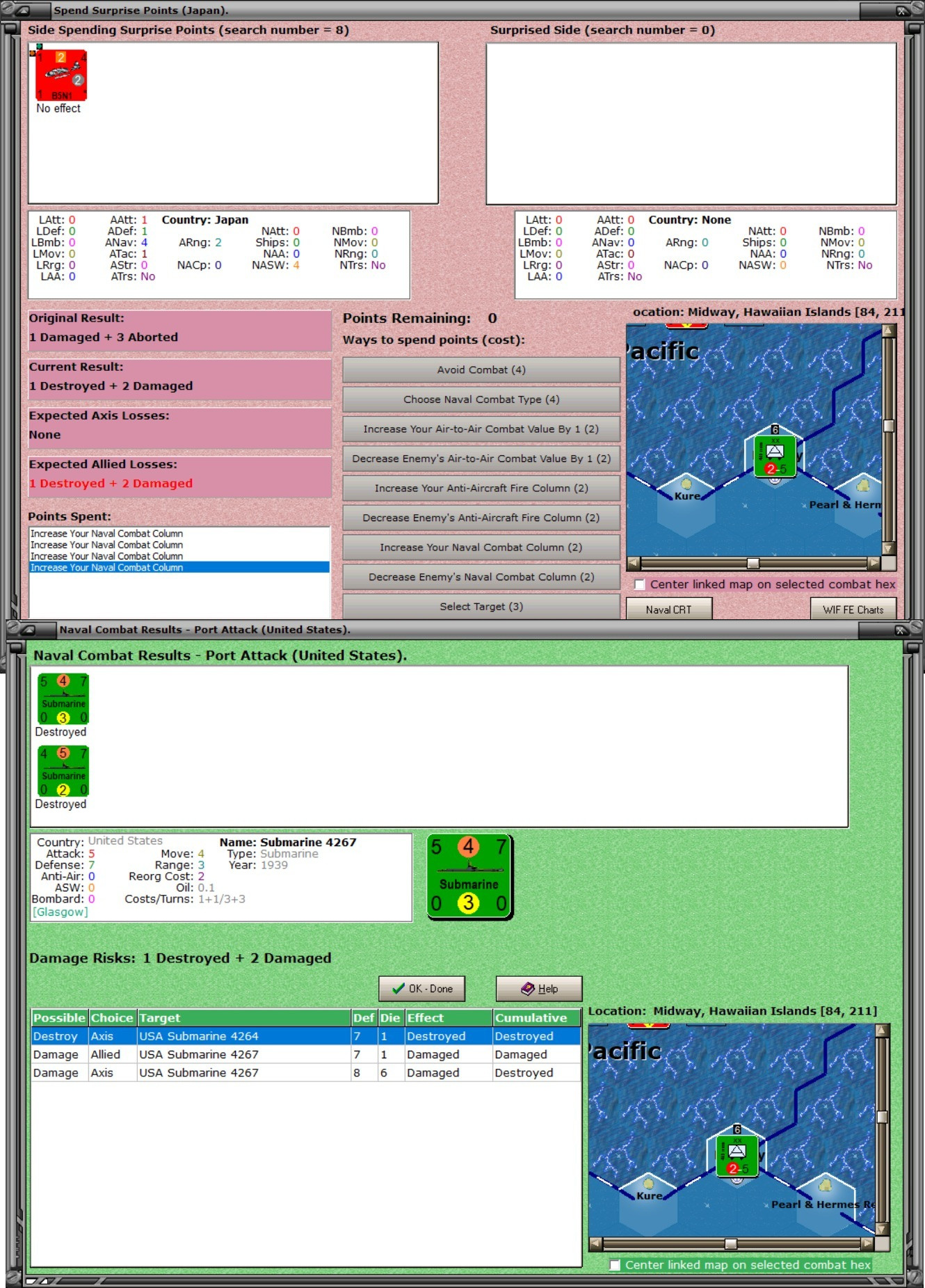
Task: Open the Naval CRT chart
Action: (668, 610)
